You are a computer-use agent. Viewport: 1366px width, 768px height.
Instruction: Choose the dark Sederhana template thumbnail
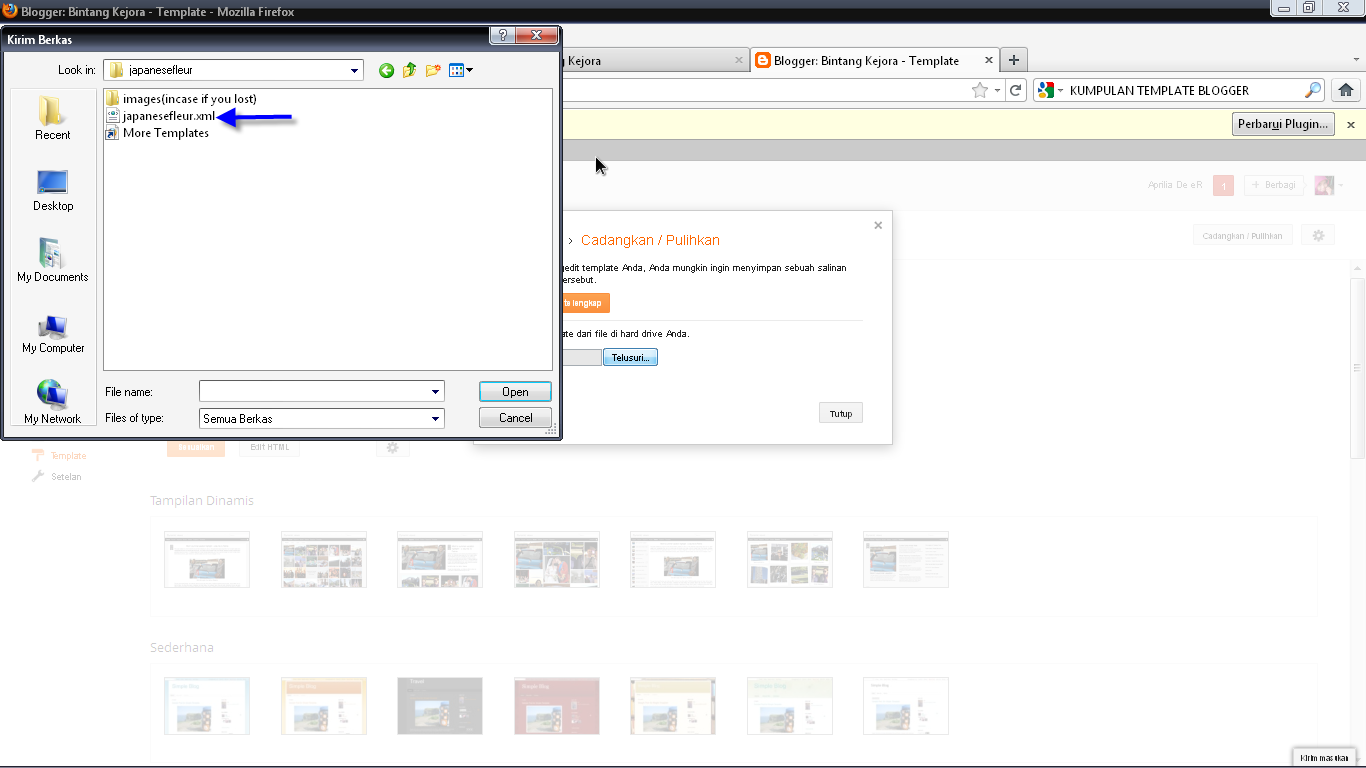[440, 705]
